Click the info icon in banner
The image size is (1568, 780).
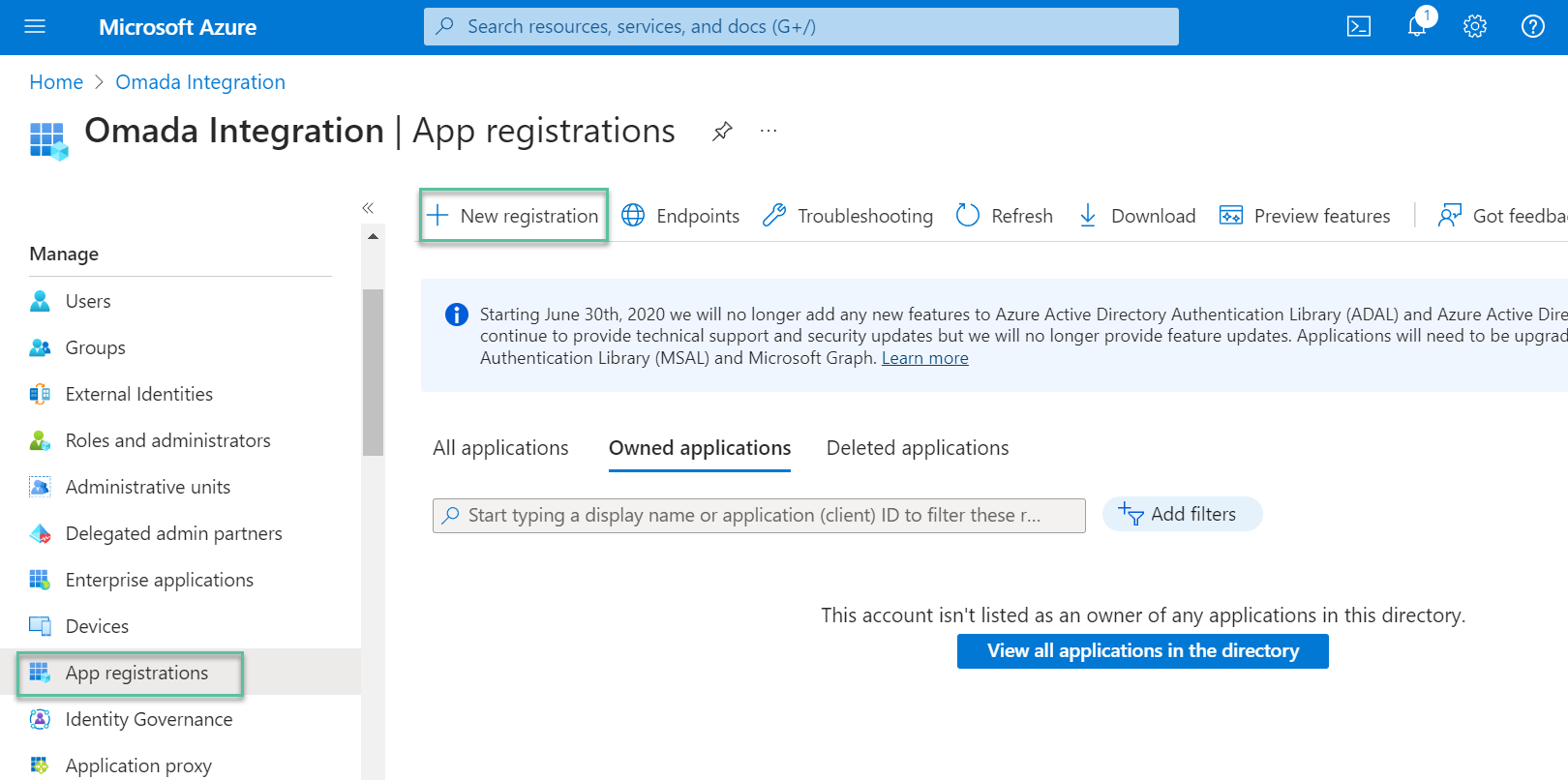[x=456, y=315]
